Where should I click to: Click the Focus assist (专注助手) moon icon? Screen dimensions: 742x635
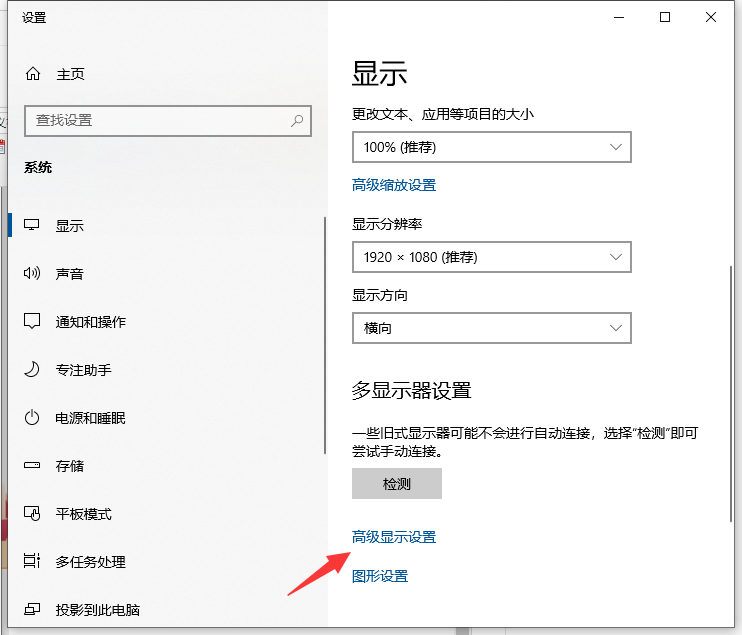coord(33,370)
